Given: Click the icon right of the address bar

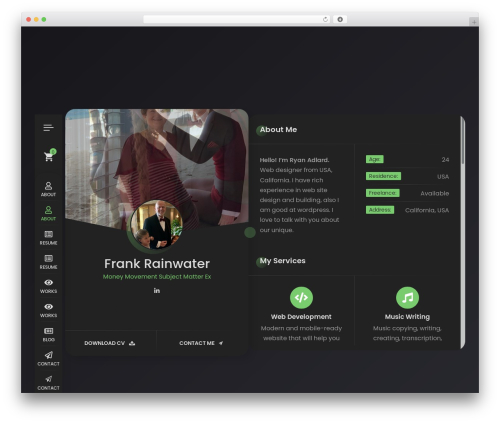Looking at the screenshot, I should click(x=340, y=19).
